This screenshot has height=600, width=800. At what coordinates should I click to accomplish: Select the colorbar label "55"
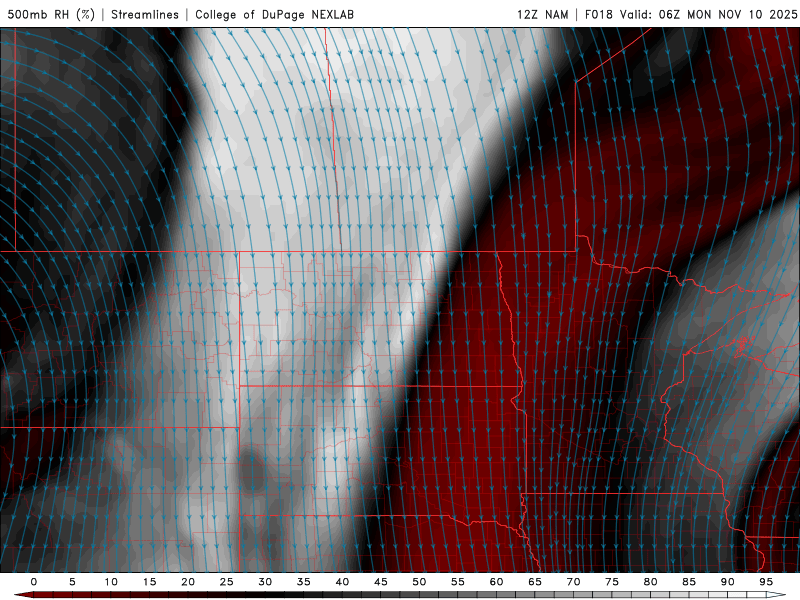click(458, 582)
